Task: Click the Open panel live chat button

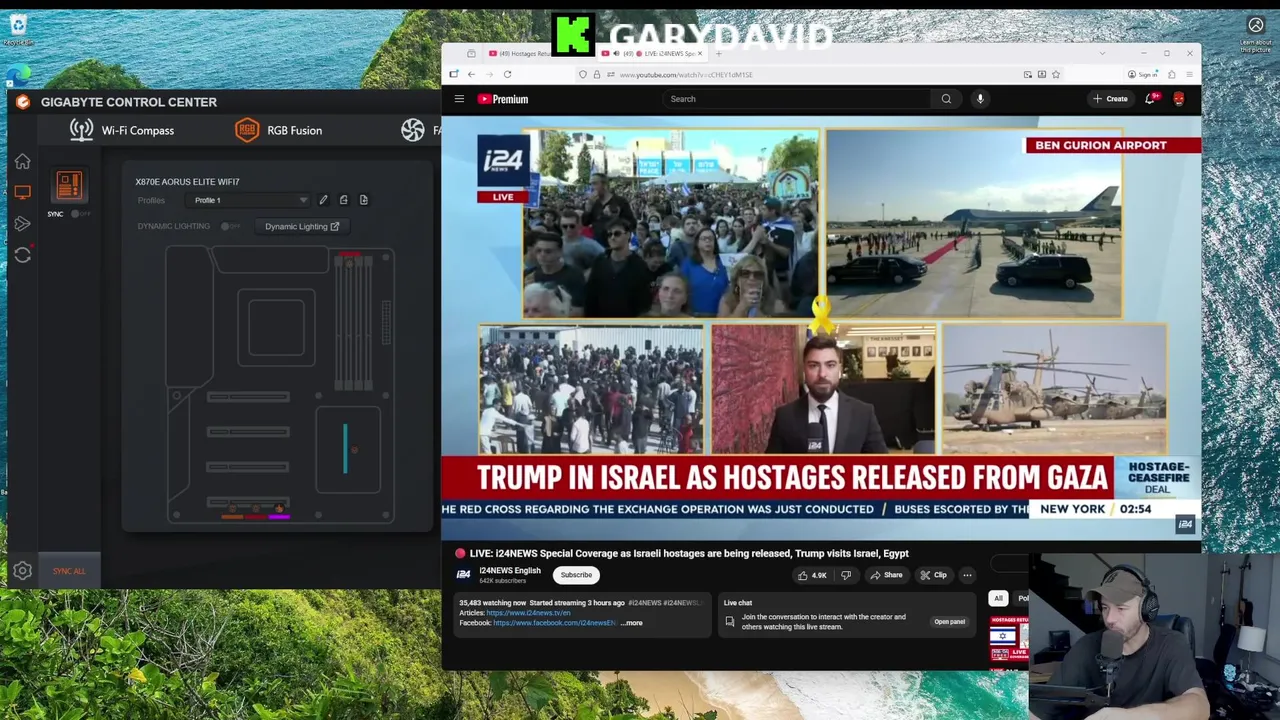Action: [949, 622]
